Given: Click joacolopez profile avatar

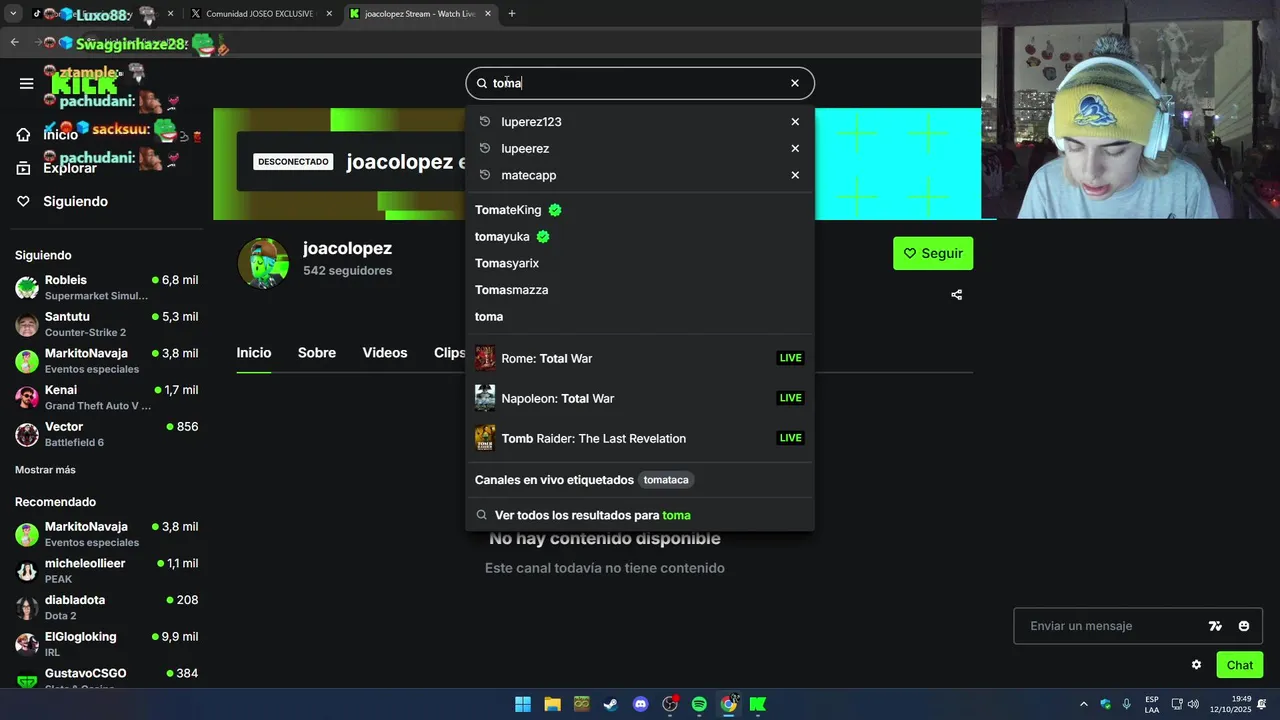Looking at the screenshot, I should point(263,263).
